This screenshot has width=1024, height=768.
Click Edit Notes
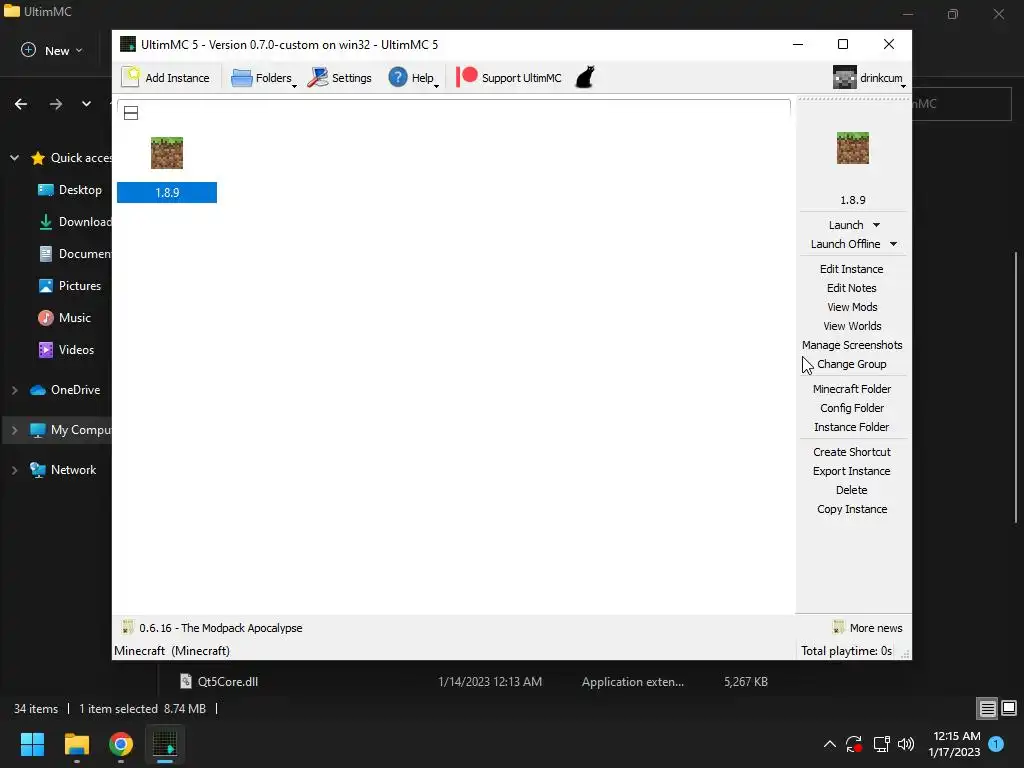click(x=852, y=288)
